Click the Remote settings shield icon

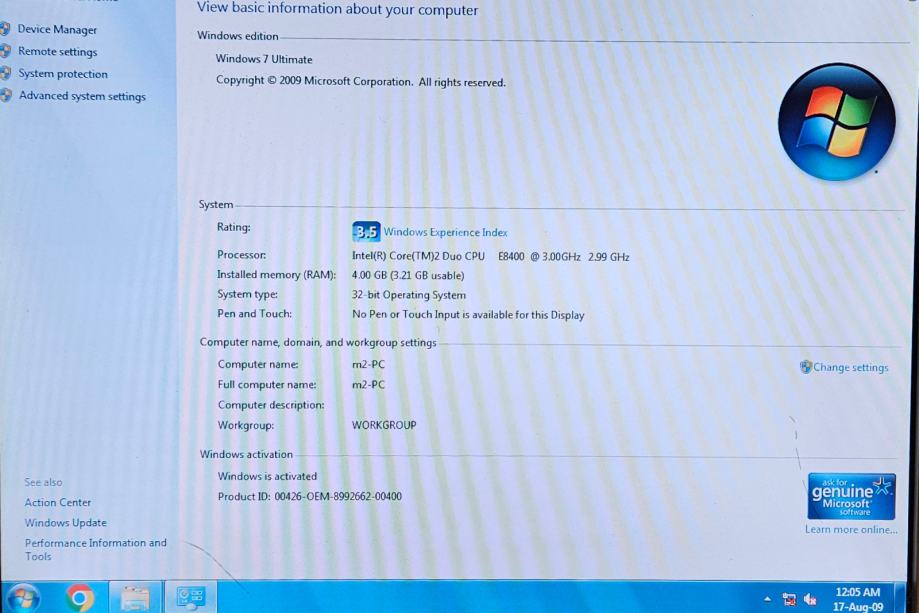5,51
